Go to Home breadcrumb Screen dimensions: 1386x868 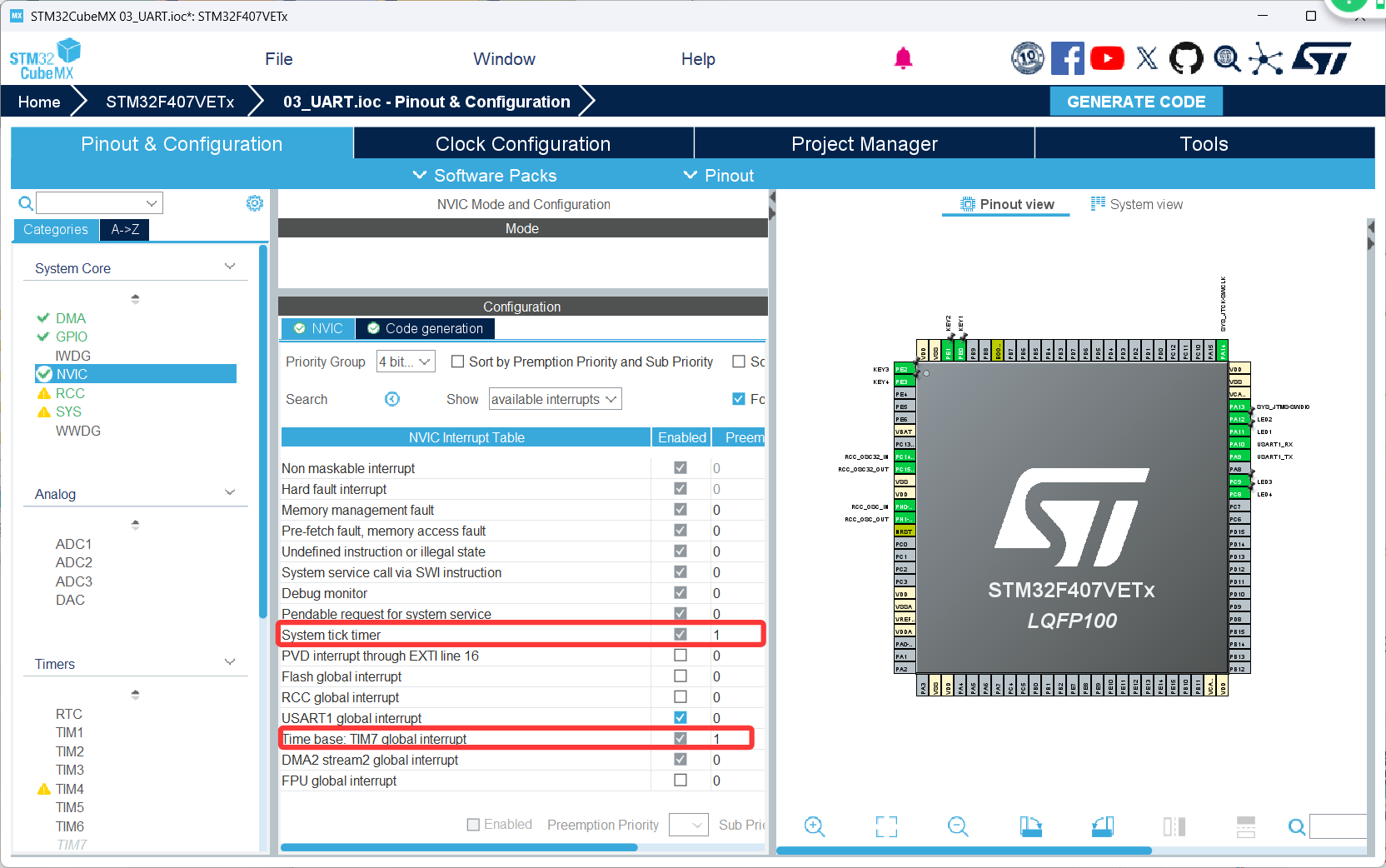pyautogui.click(x=39, y=102)
